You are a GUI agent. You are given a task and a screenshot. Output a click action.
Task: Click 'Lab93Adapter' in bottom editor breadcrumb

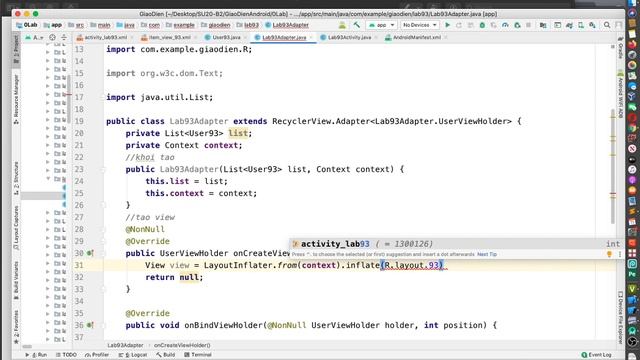pos(125,345)
